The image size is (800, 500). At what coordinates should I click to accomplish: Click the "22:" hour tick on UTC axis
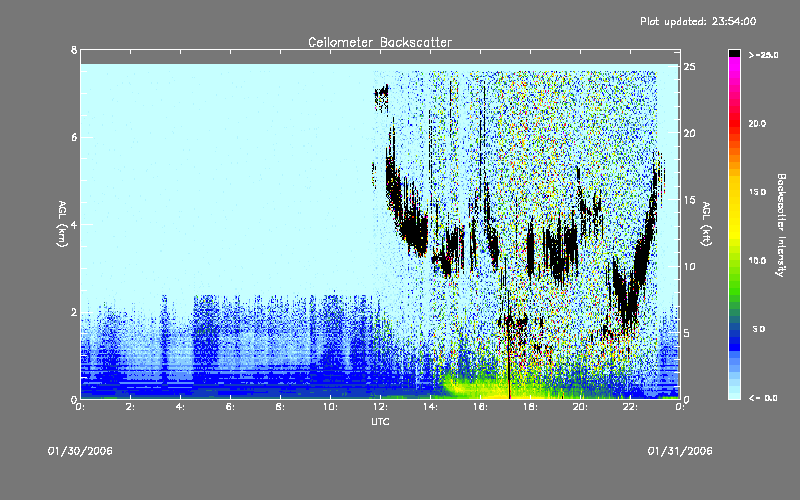[630, 407]
